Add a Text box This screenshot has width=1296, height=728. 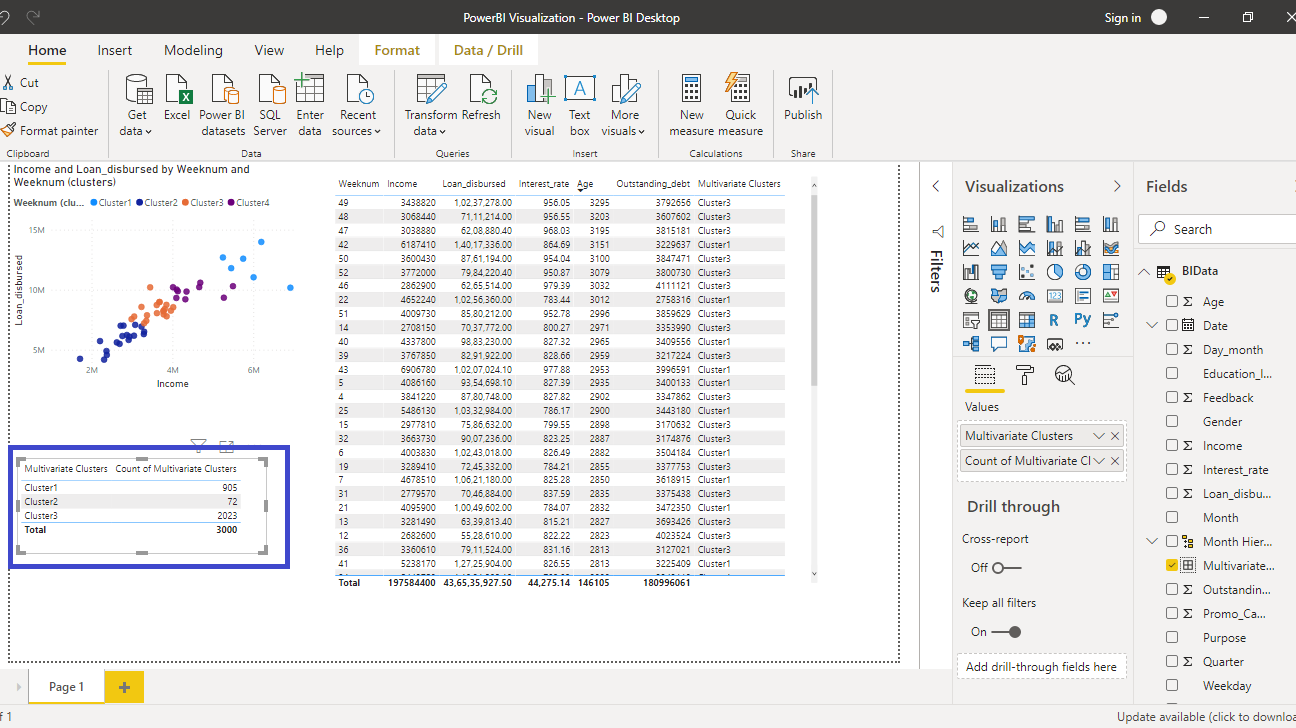[580, 105]
